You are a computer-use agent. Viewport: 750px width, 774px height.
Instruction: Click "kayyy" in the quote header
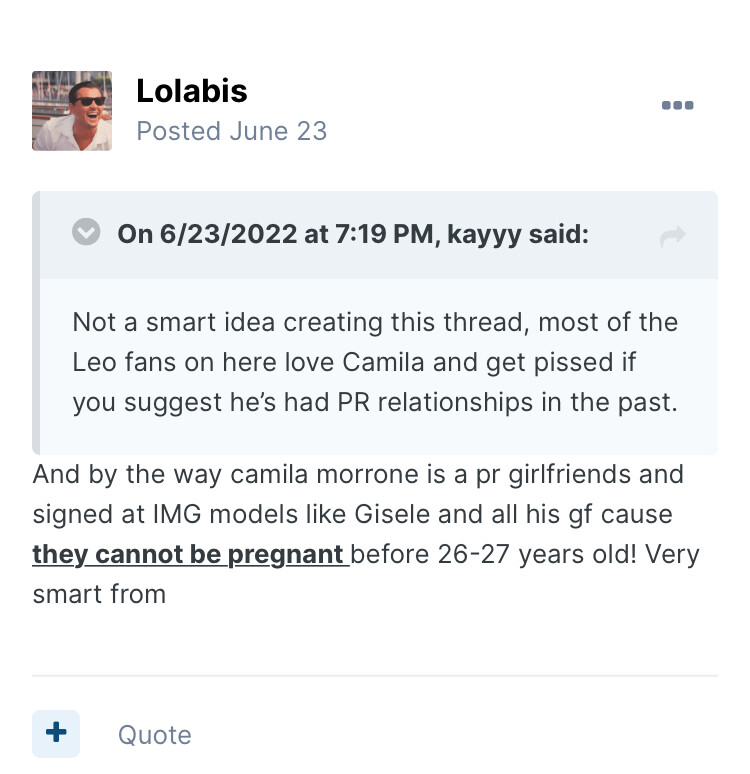pos(486,234)
